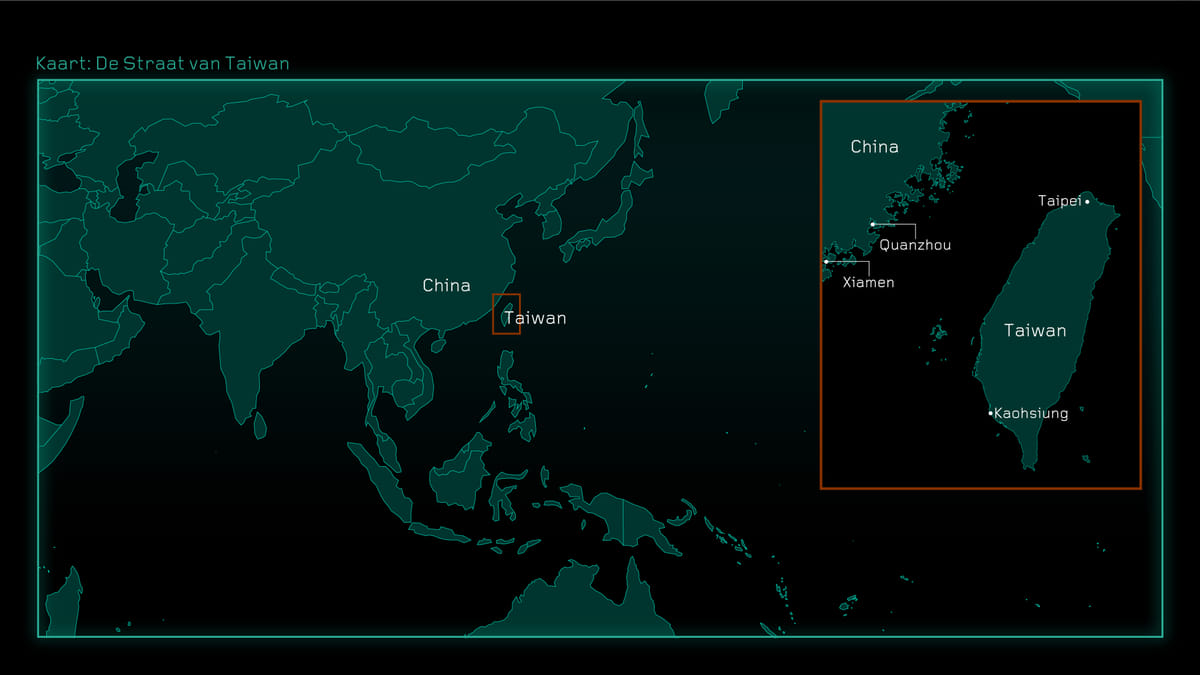1200x675 pixels.
Task: Click the 'China' label on the main map
Action: pos(446,286)
